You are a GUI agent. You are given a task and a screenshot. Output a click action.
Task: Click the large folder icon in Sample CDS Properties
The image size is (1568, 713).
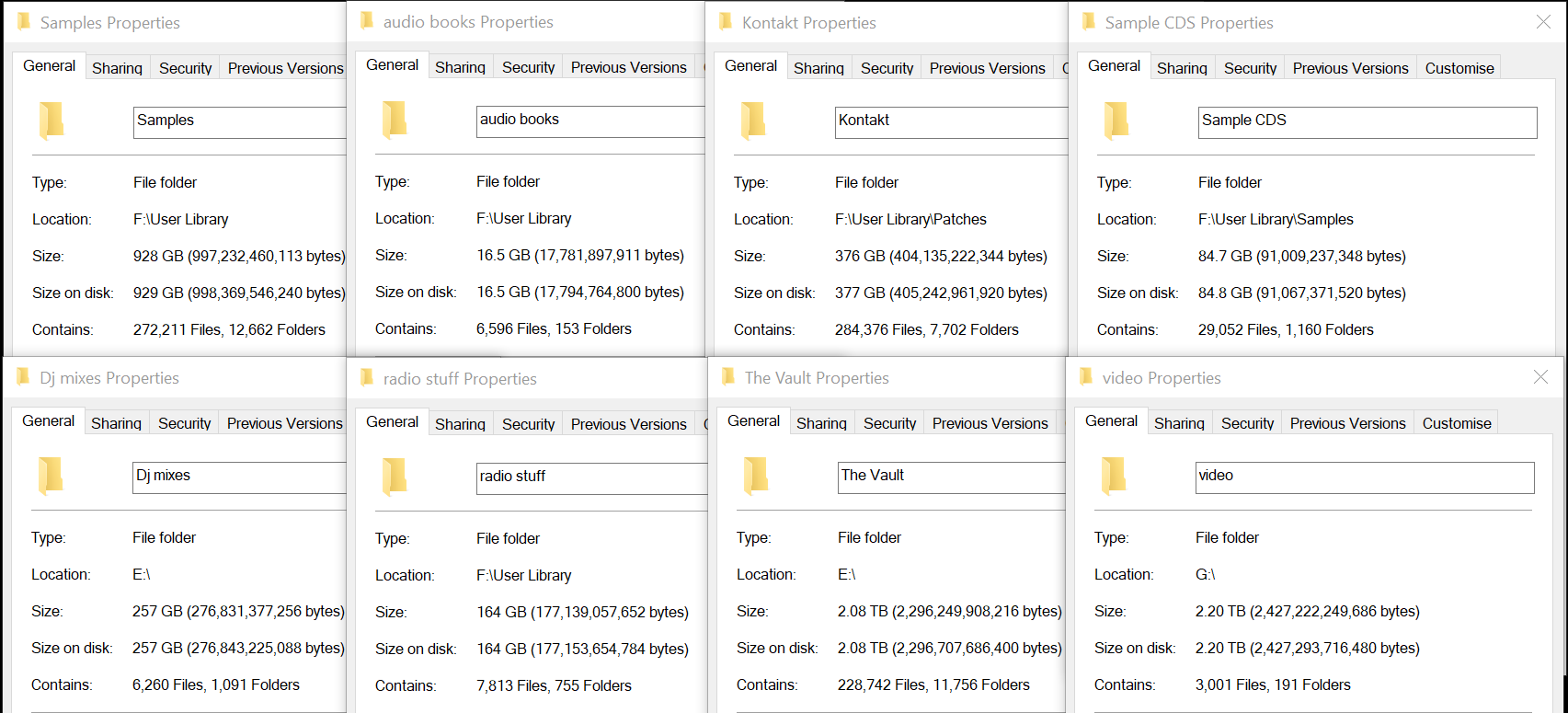click(1116, 121)
